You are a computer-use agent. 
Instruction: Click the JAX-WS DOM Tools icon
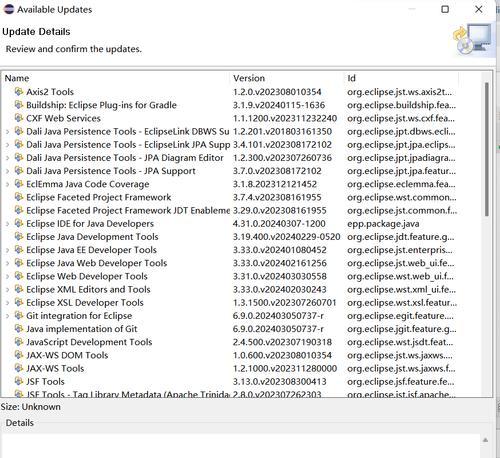(19, 355)
